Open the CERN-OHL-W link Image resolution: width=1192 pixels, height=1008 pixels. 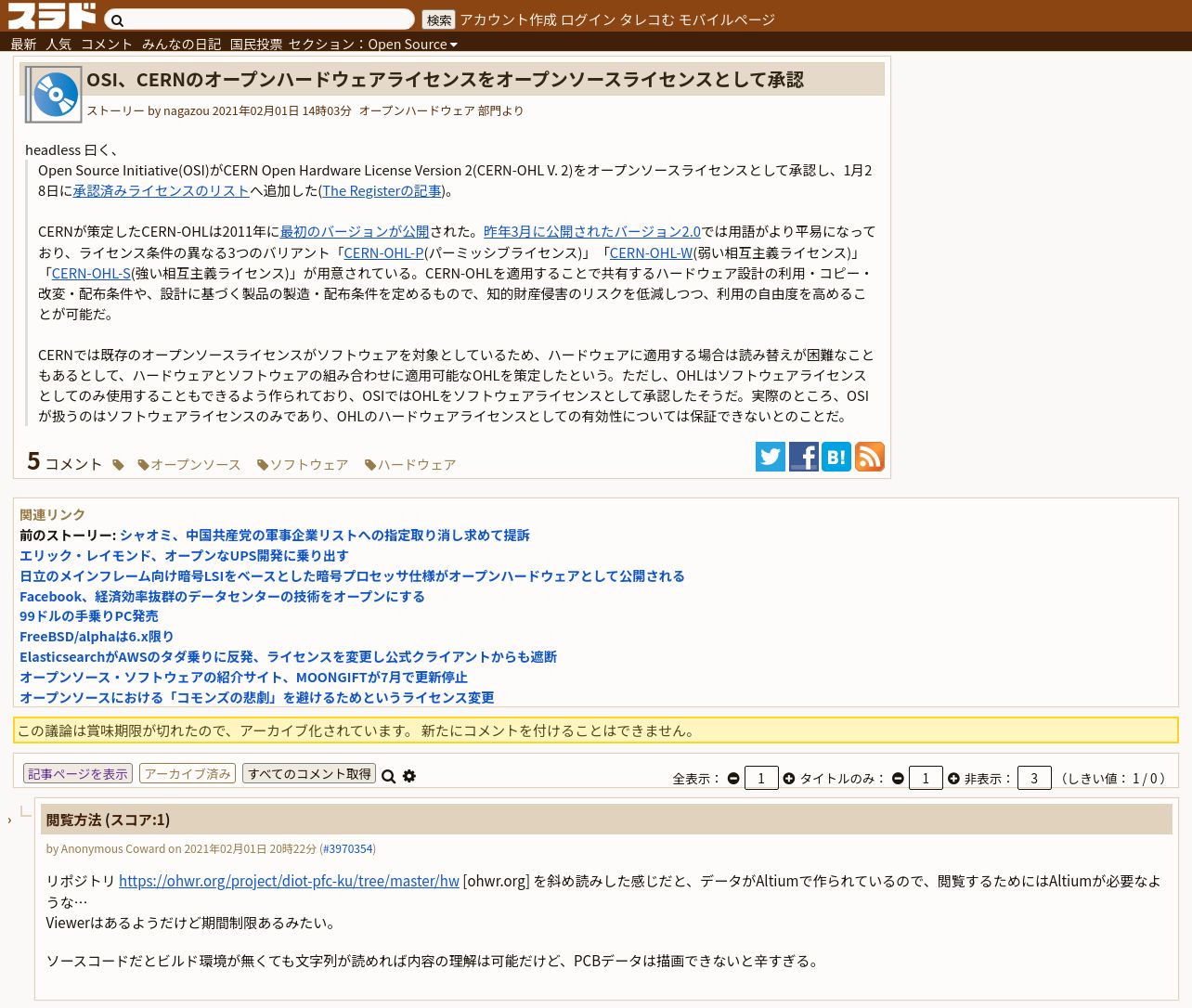652,252
